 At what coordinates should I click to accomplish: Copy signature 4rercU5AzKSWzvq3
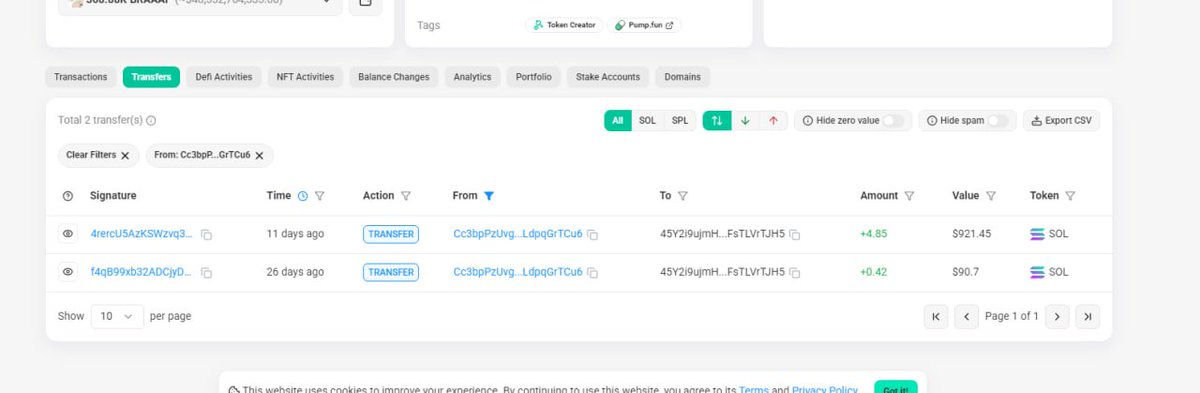click(x=207, y=235)
